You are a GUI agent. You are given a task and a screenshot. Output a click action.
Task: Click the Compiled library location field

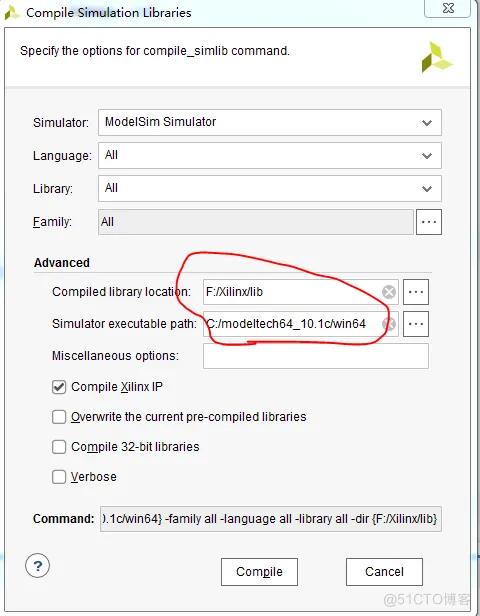tap(300, 292)
